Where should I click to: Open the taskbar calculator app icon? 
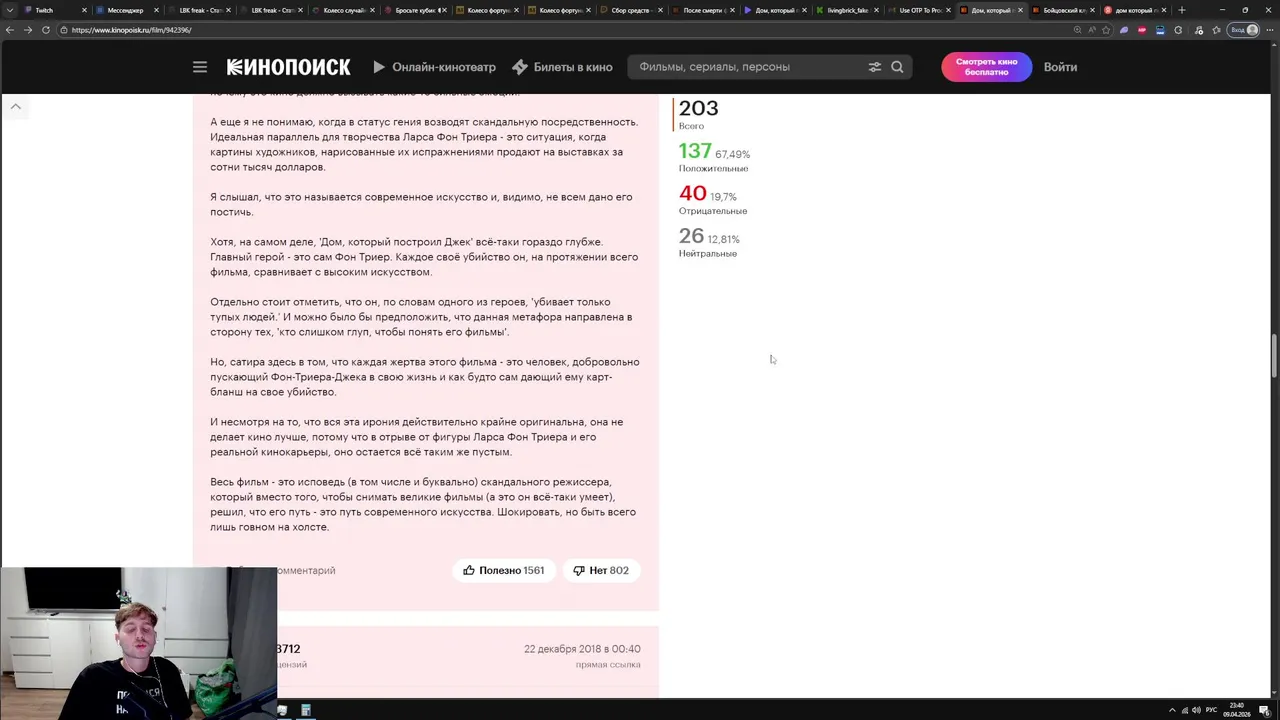pos(306,710)
